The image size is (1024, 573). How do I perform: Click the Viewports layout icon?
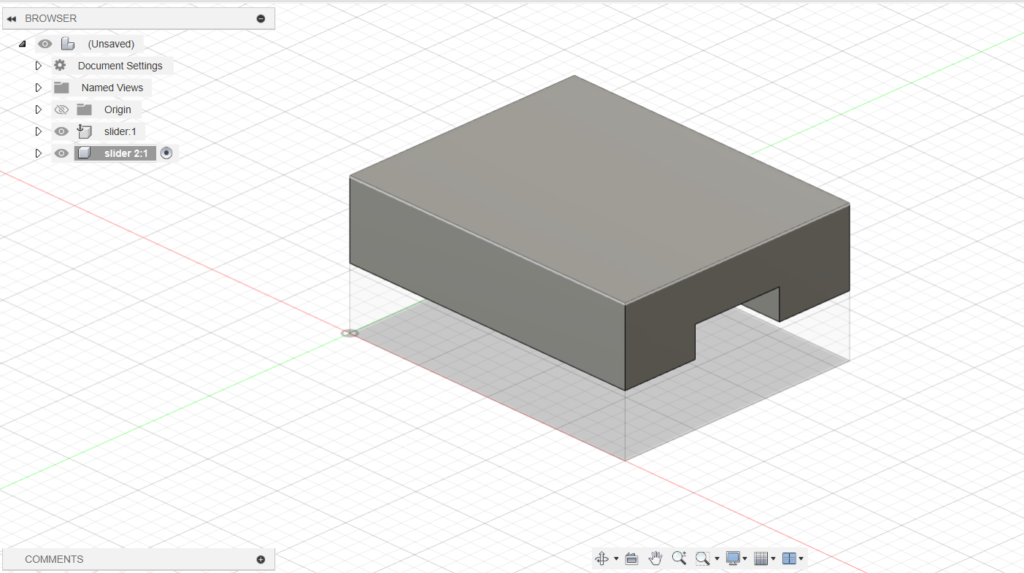789,558
